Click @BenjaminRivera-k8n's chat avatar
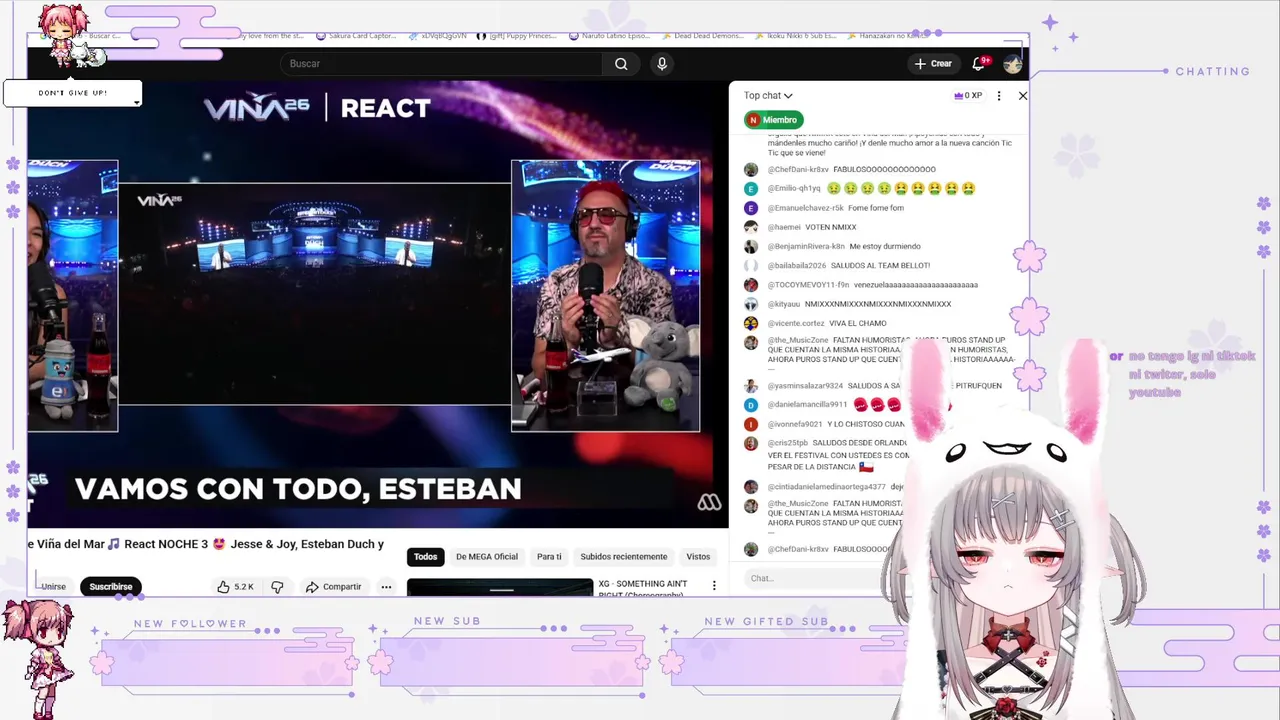The width and height of the screenshot is (1280, 720). tap(751, 246)
